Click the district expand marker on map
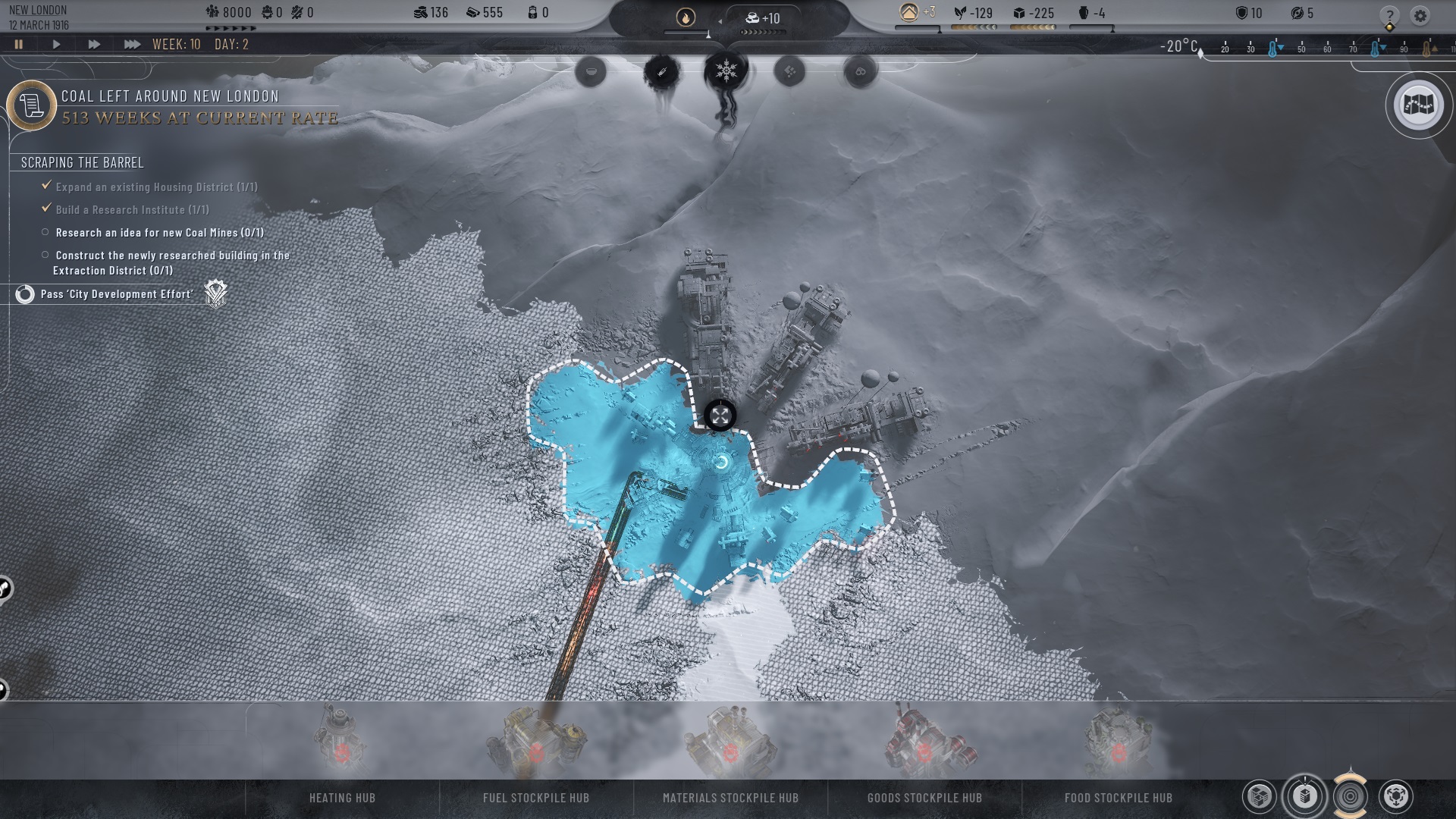1456x819 pixels. pyautogui.click(x=720, y=416)
